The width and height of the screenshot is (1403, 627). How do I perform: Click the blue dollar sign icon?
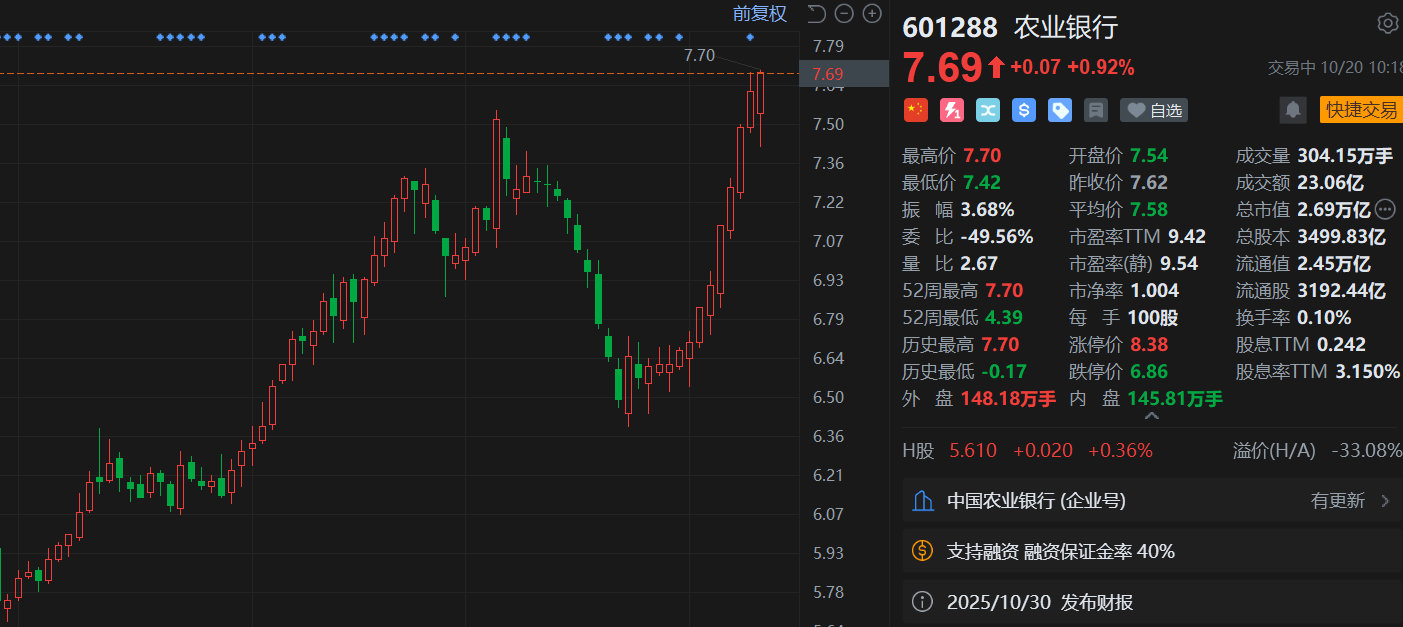pyautogui.click(x=1023, y=110)
